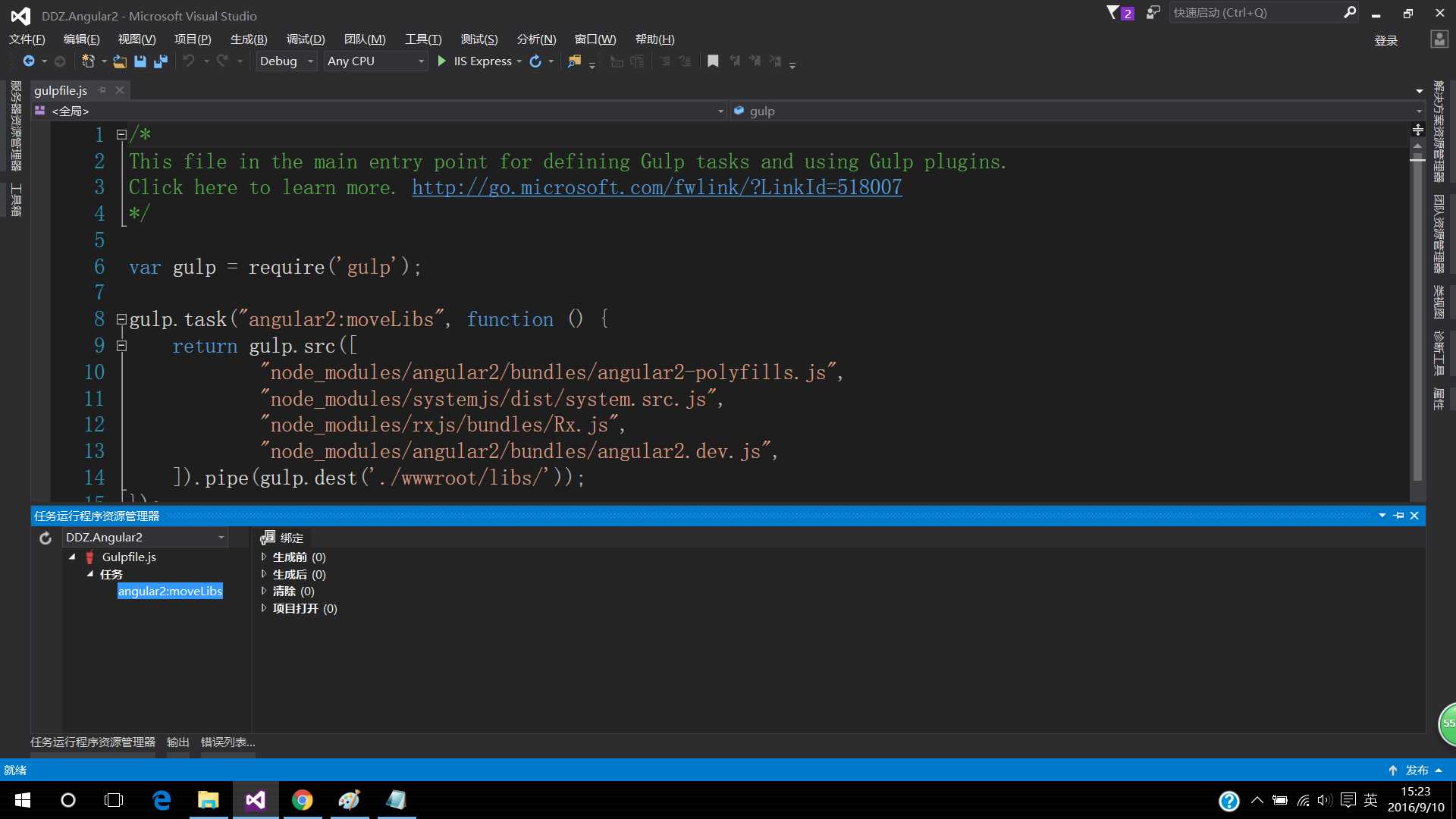1456x819 pixels.
Task: Click the browser Refresh link icon
Action: [535, 61]
